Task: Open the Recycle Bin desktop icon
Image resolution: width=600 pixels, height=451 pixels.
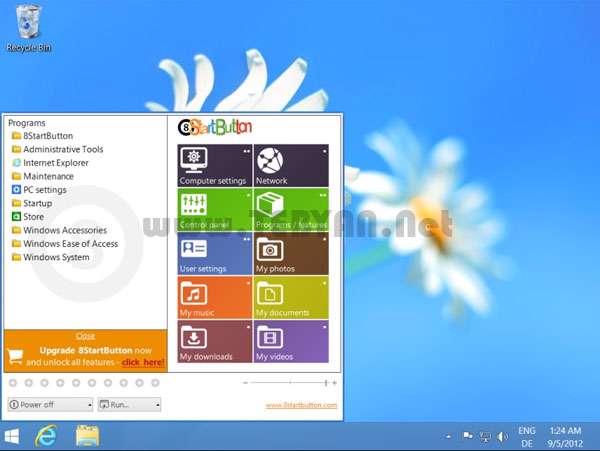Action: [x=28, y=28]
